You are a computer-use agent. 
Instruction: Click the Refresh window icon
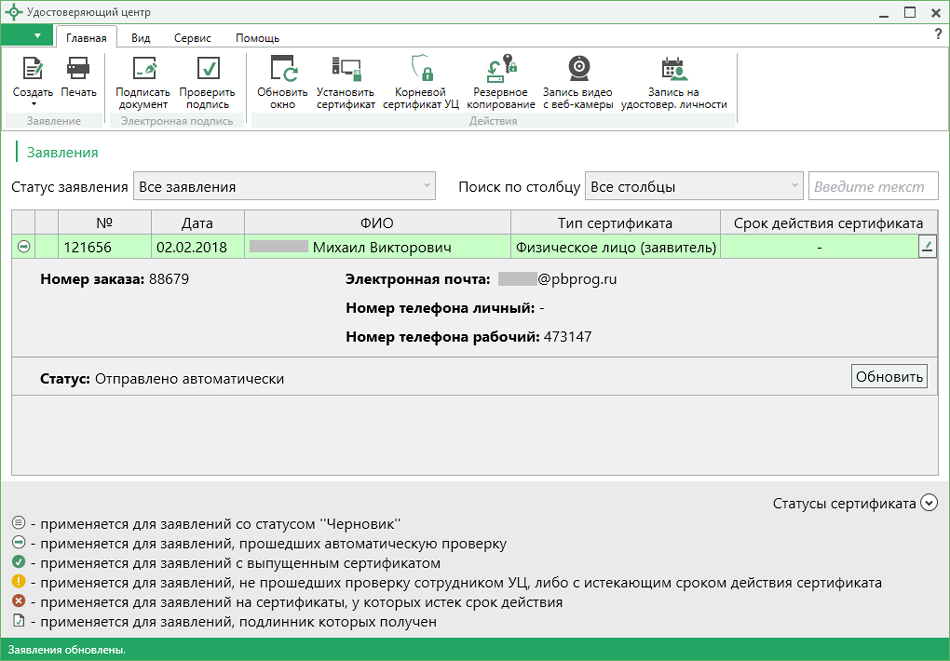tap(282, 69)
